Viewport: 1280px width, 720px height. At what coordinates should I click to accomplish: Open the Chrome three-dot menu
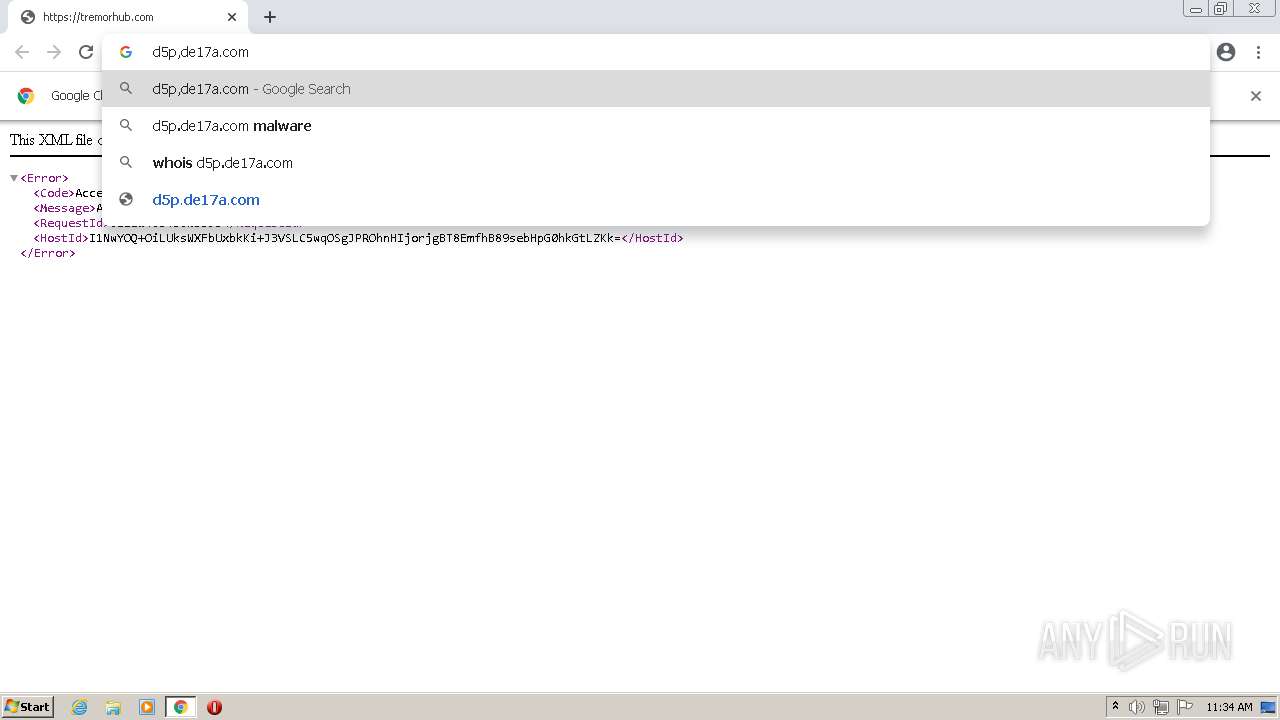[x=1259, y=52]
